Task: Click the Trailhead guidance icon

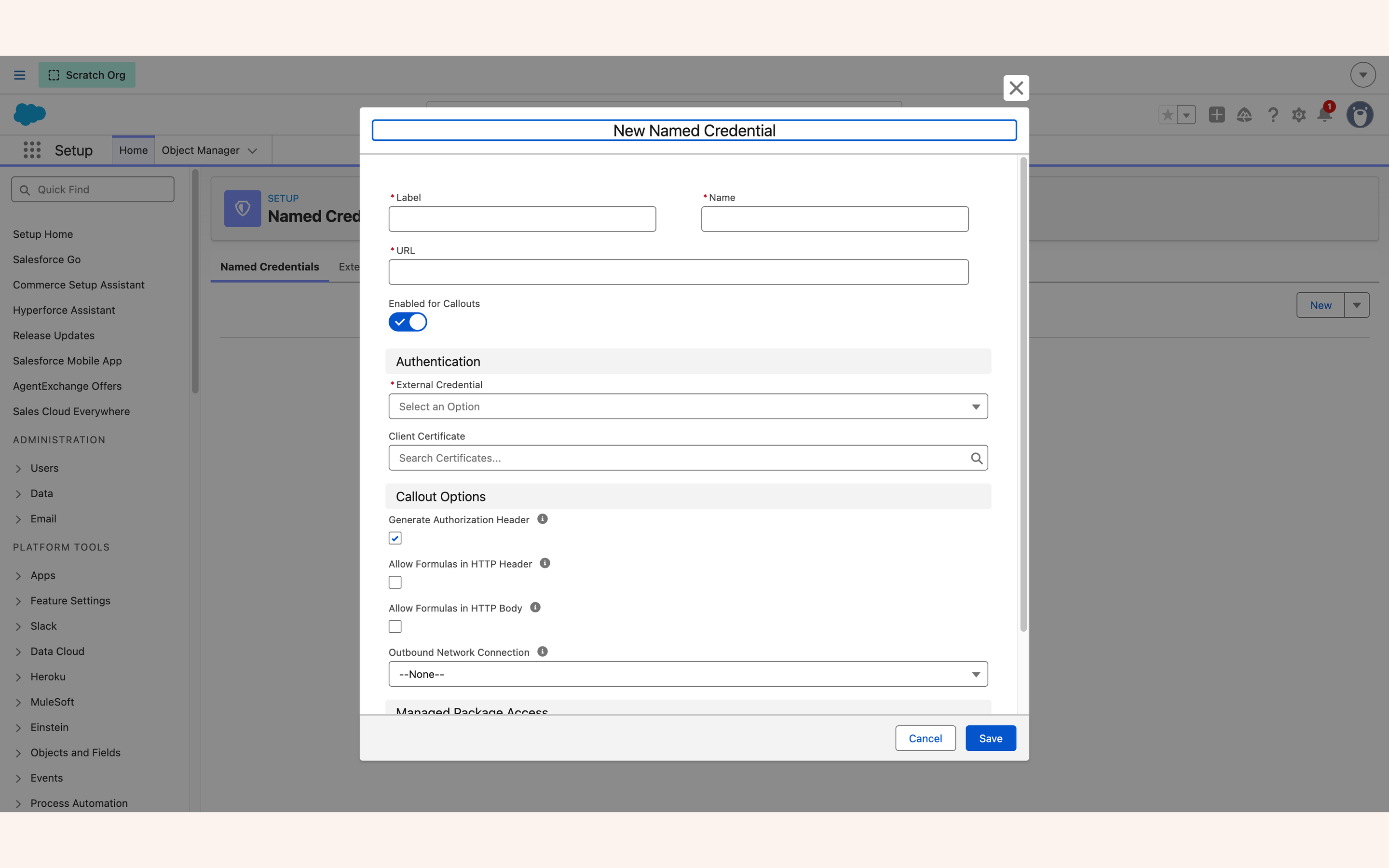Action: point(1244,115)
